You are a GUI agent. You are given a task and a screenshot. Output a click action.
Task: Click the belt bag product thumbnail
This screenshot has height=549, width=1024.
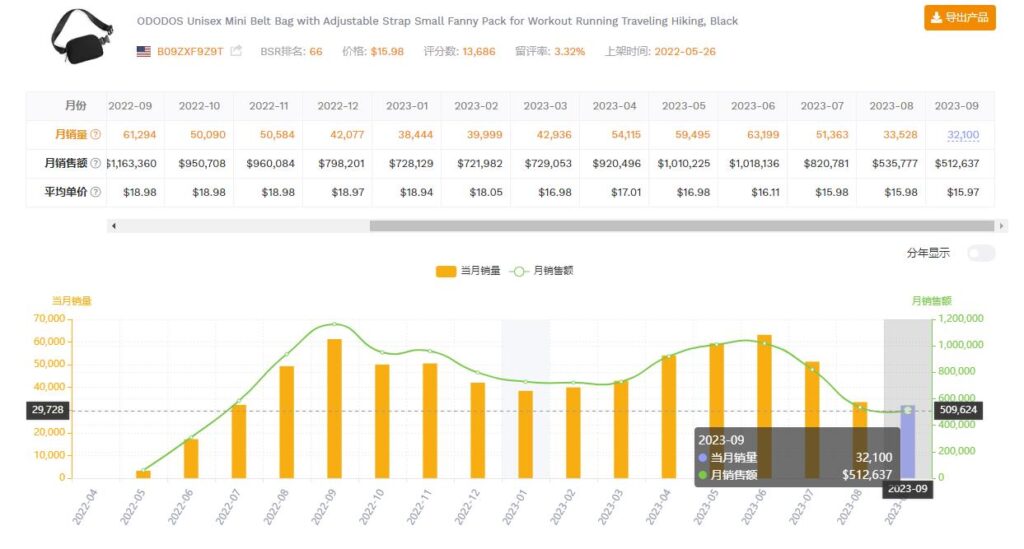[x=83, y=35]
